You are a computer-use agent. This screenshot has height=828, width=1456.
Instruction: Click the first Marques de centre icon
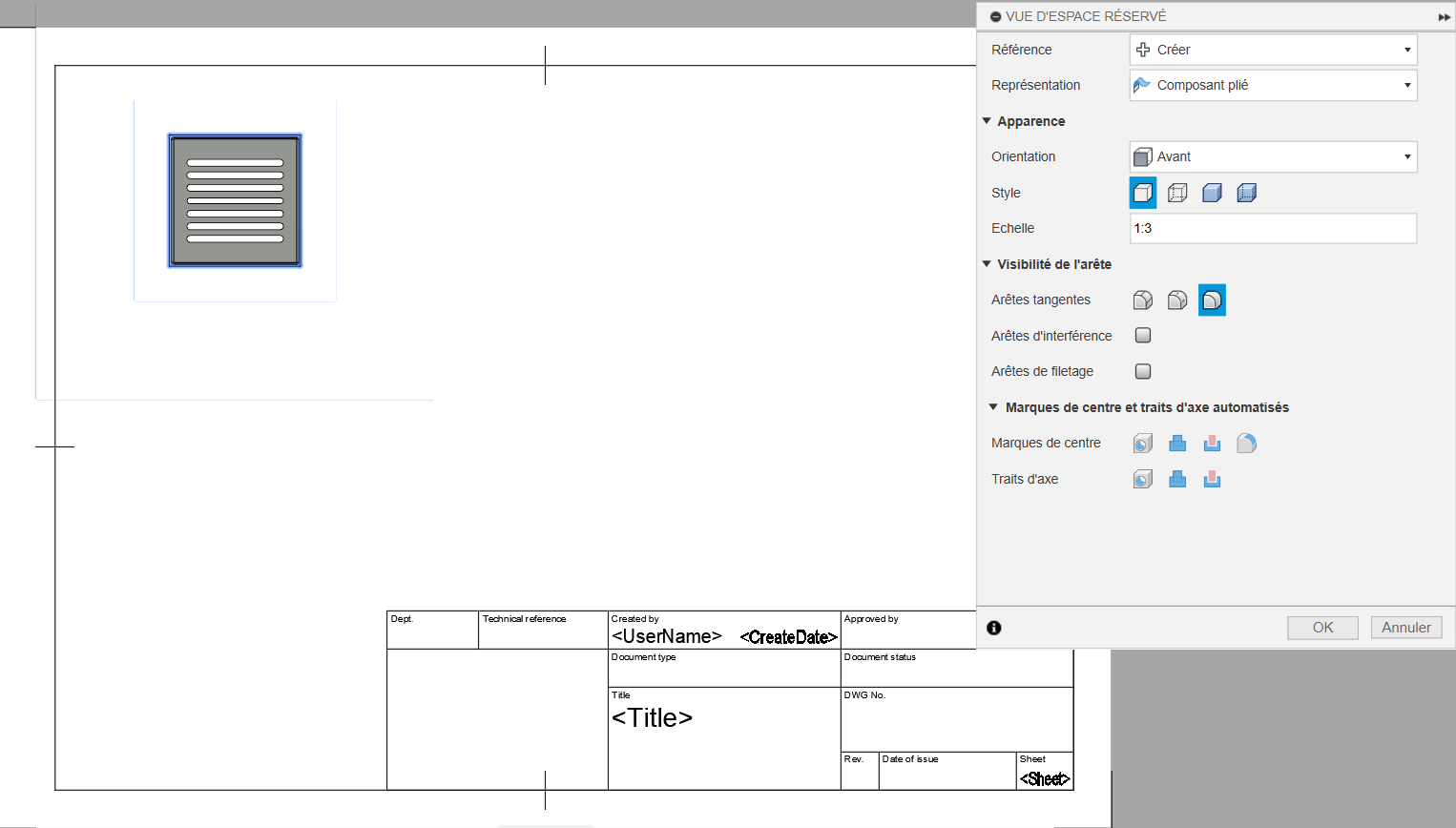click(x=1143, y=444)
